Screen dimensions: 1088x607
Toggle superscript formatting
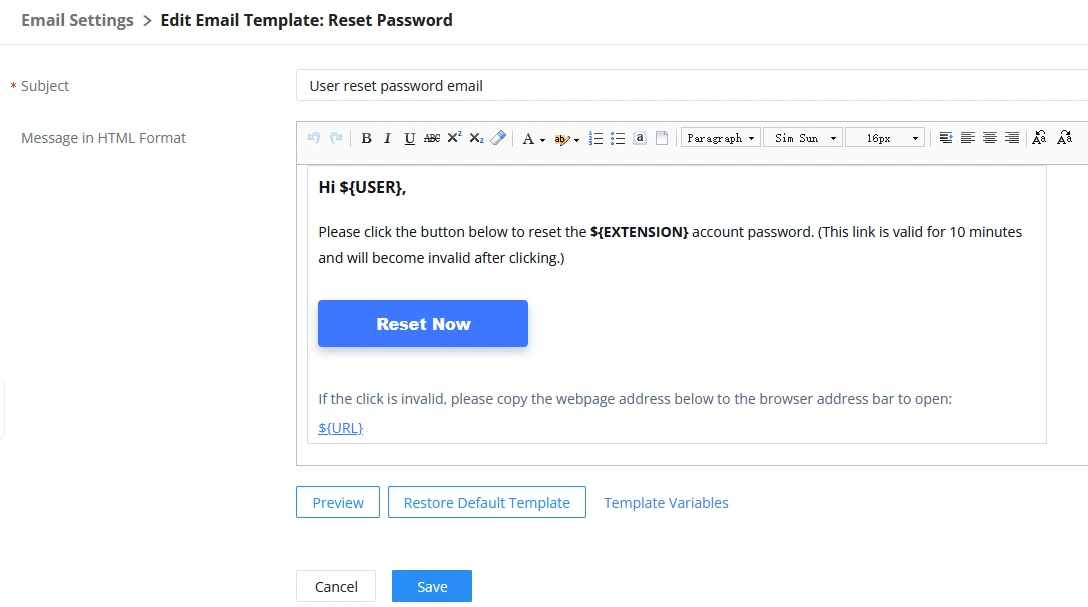coord(454,138)
